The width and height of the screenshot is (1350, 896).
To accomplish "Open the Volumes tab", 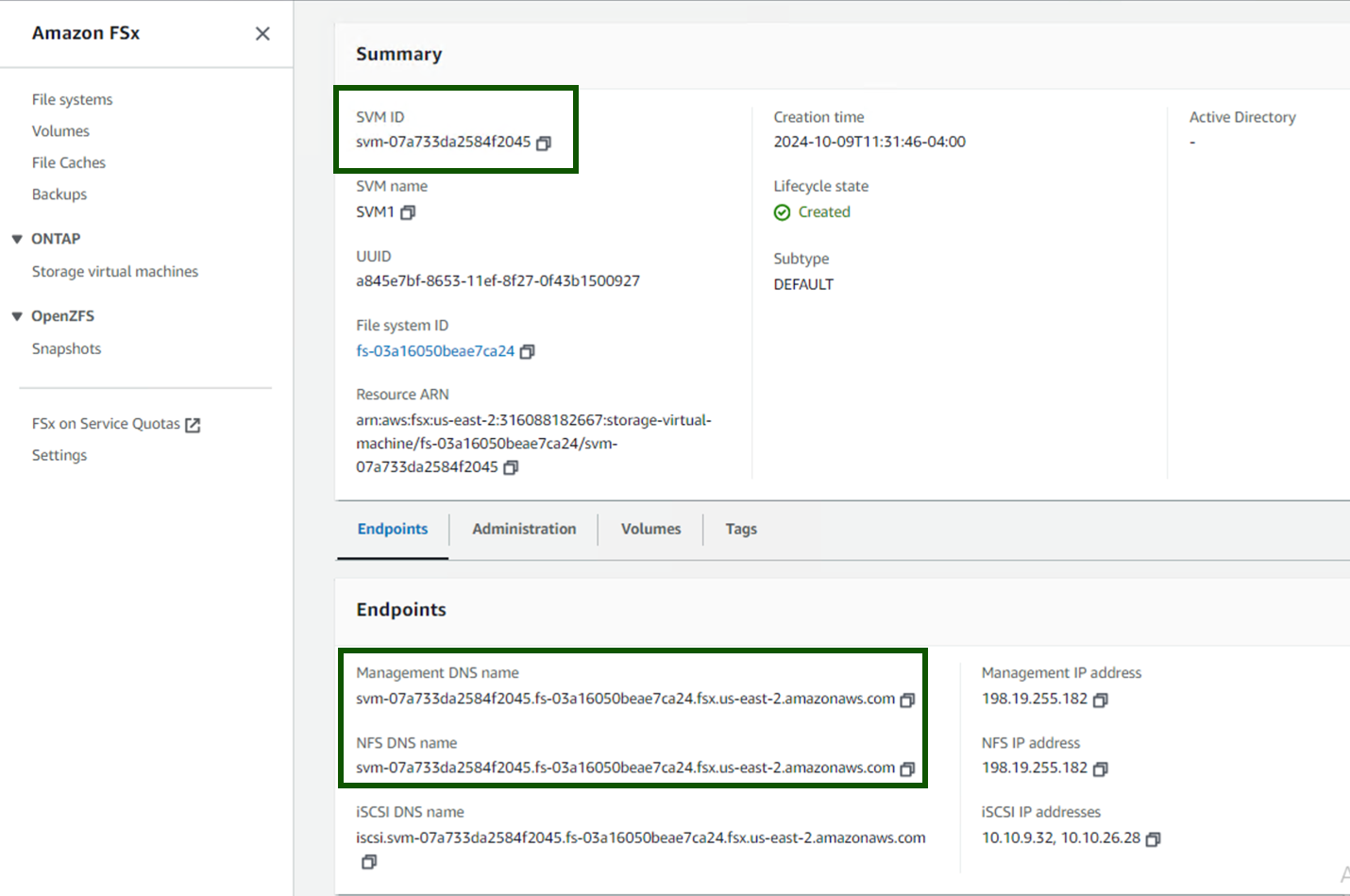I will [x=650, y=529].
